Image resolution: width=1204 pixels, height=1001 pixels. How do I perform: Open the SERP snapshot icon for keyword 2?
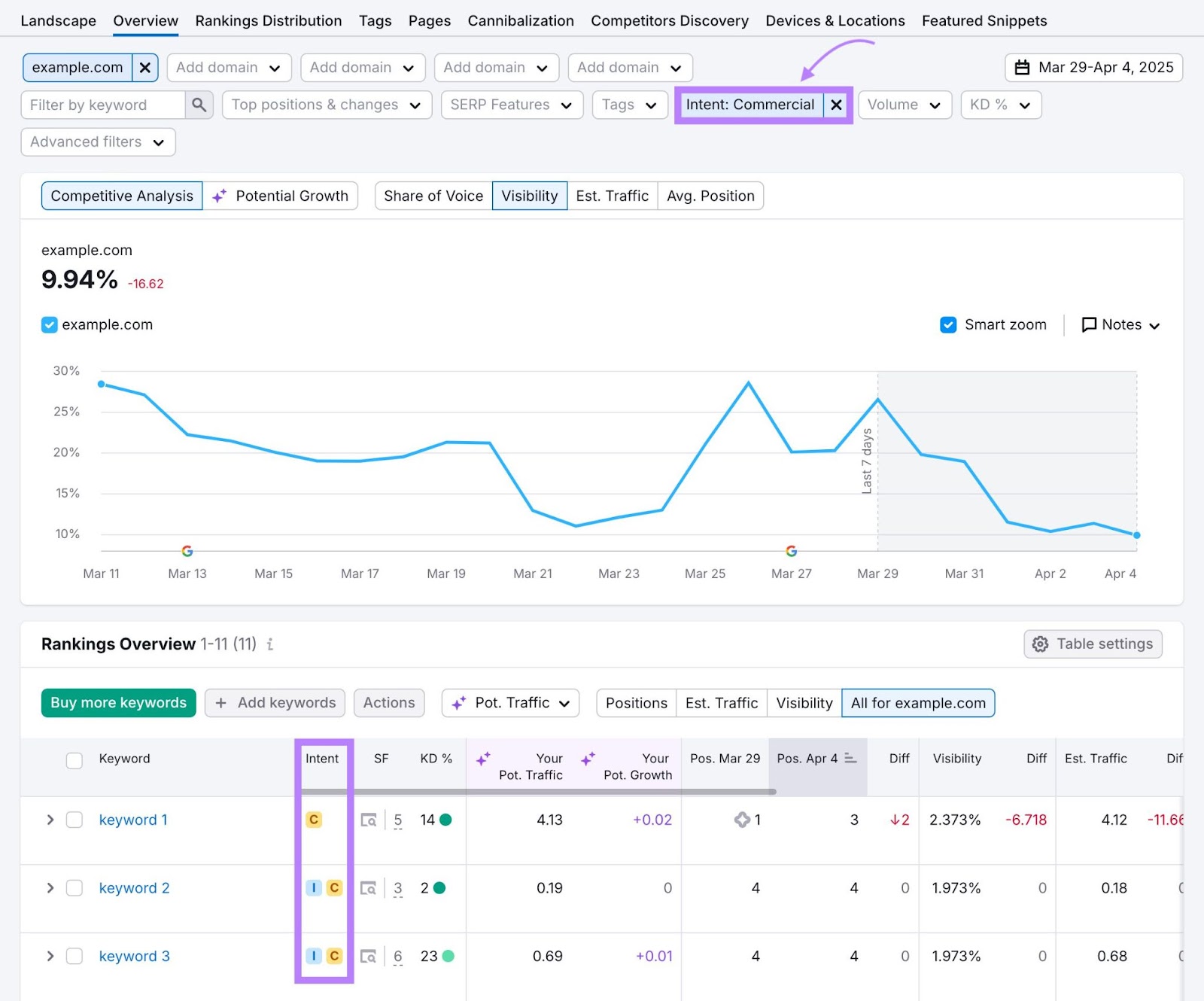coord(369,888)
